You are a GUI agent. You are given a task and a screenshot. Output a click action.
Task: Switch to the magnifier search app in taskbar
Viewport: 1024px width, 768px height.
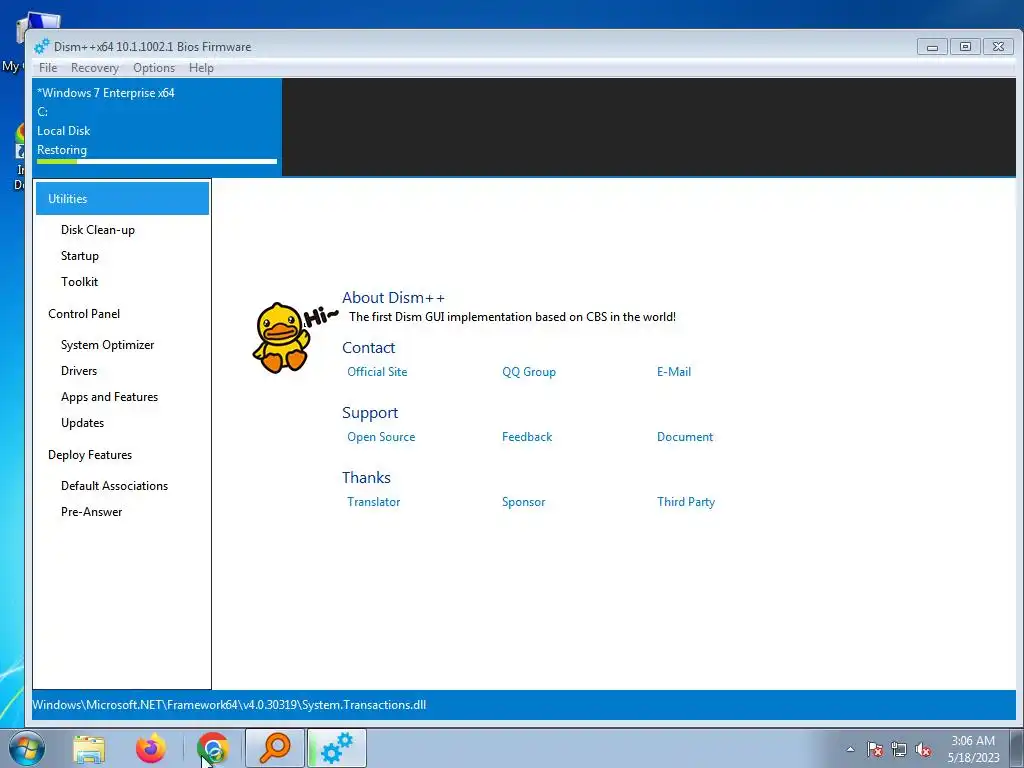click(275, 748)
